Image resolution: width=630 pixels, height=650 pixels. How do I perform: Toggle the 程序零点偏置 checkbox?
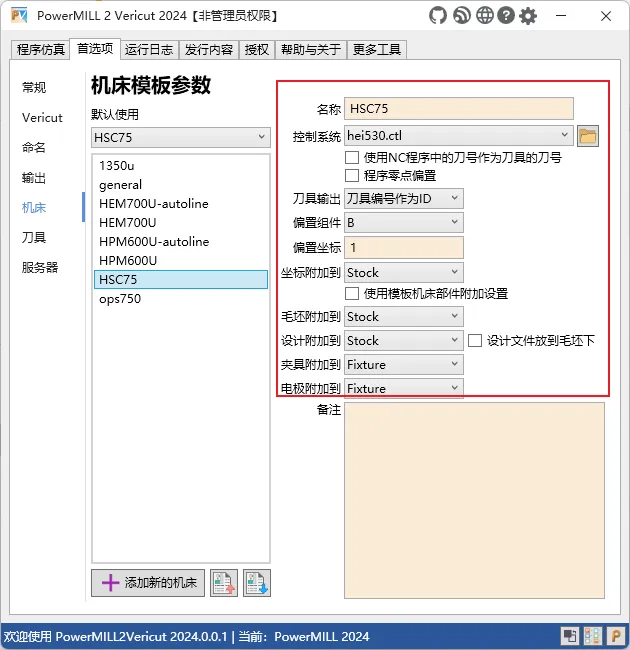point(352,175)
